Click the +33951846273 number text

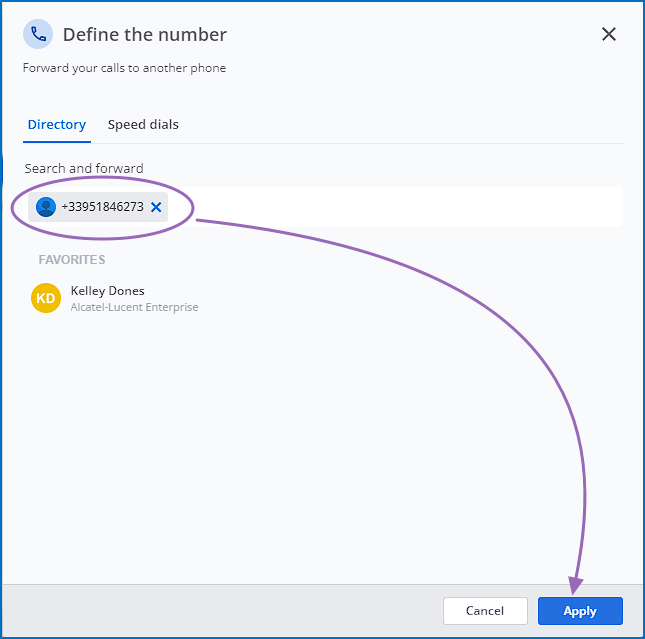102,207
